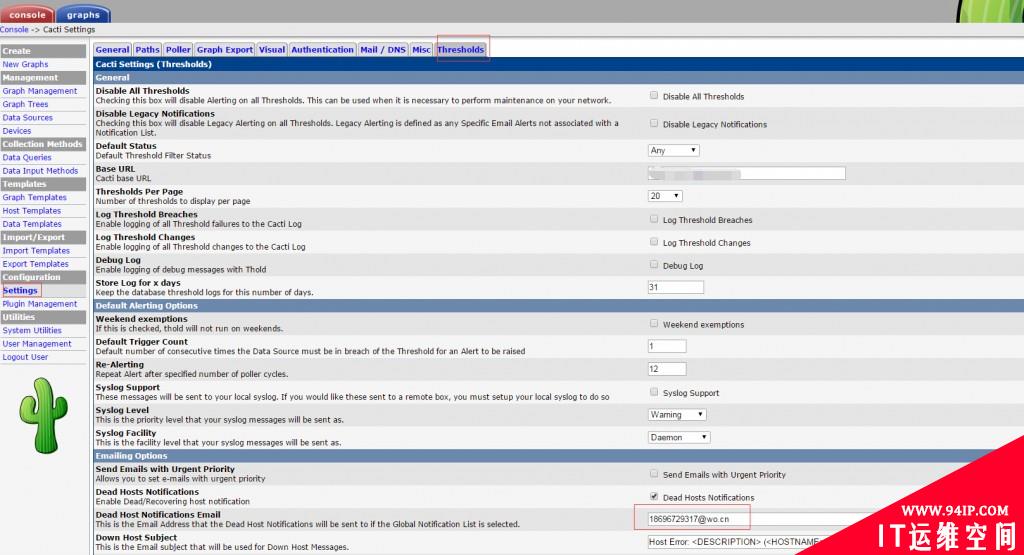Image resolution: width=1024 pixels, height=555 pixels.
Task: Open the Authentication settings tab
Action: click(x=322, y=50)
